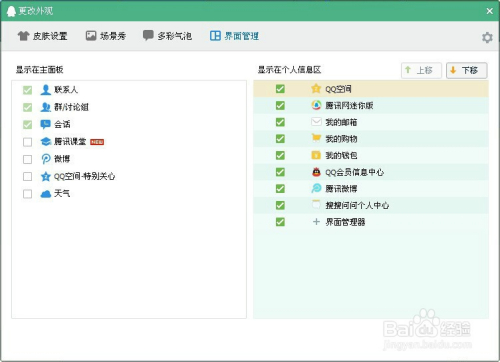
Task: Select the QQ空间 star icon
Action: click(x=316, y=89)
